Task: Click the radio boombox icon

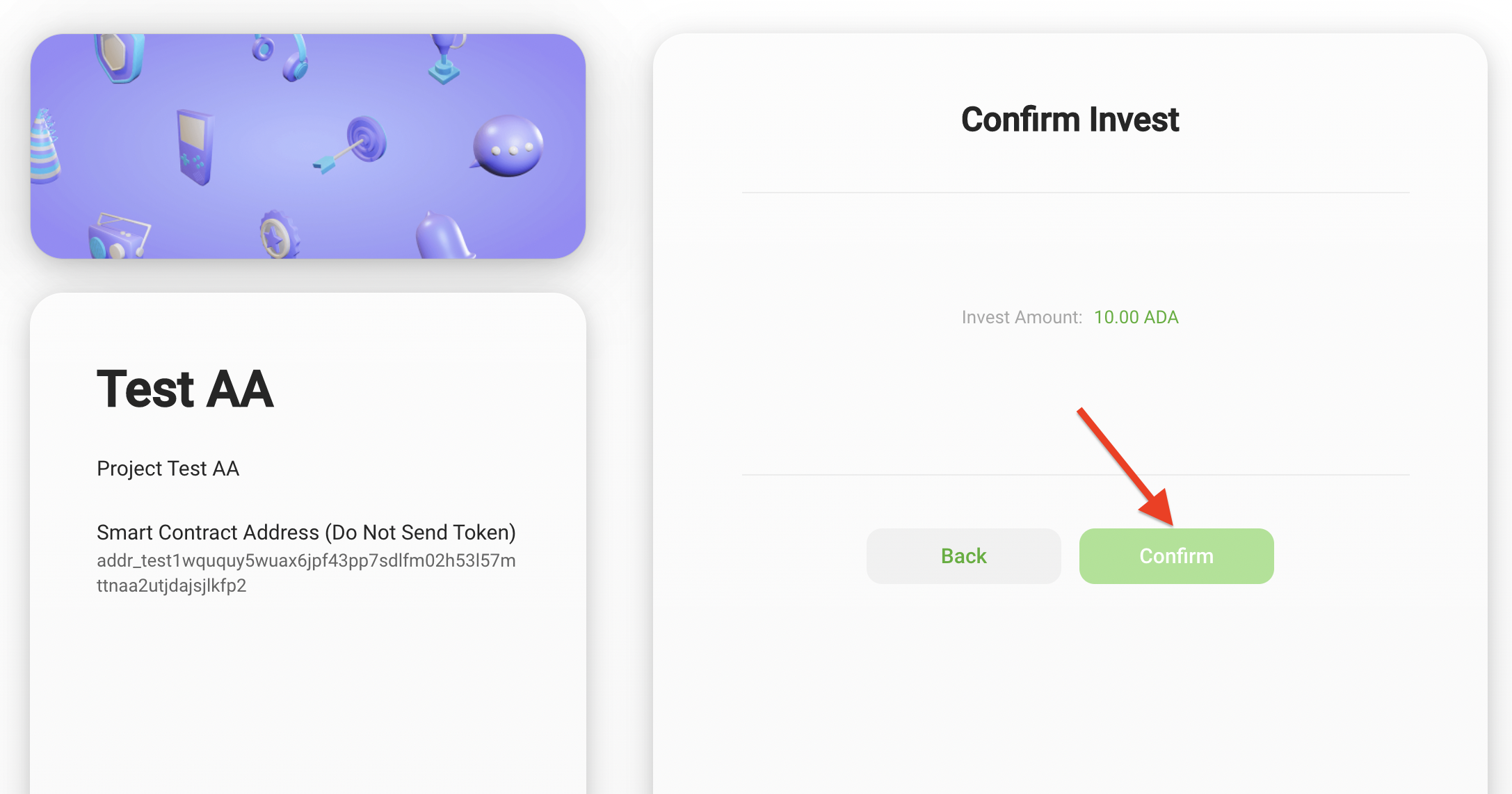Action: (x=118, y=236)
